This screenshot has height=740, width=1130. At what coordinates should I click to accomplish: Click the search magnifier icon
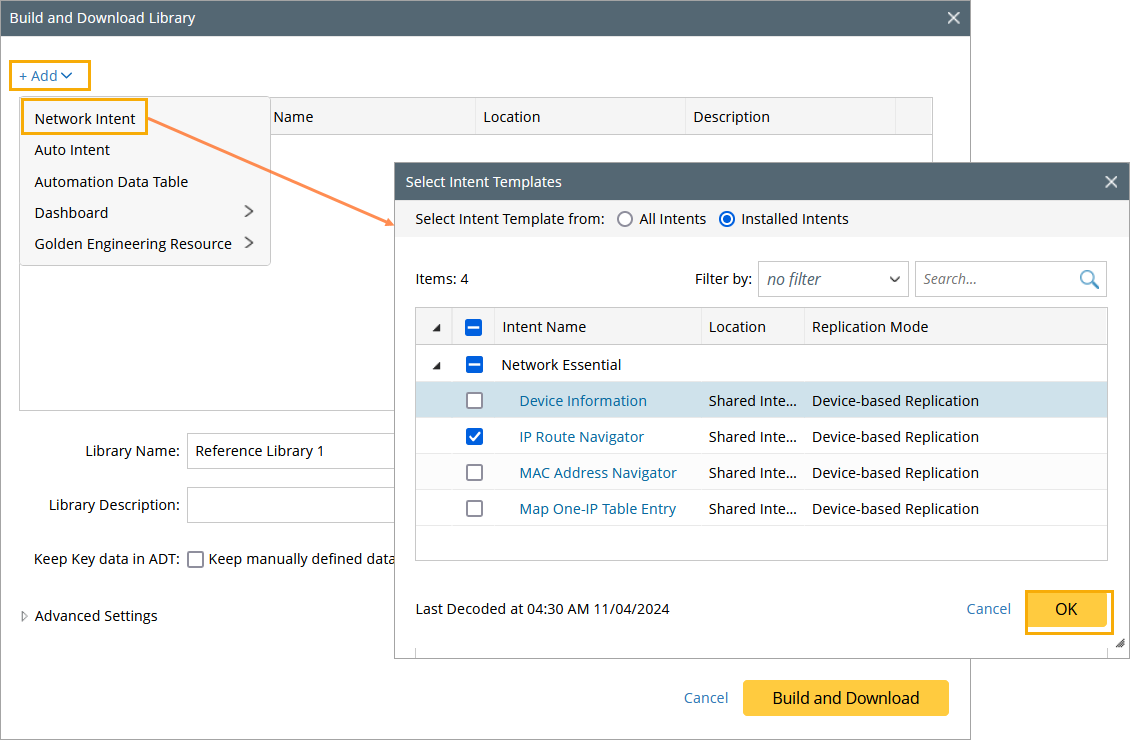pyautogui.click(x=1089, y=279)
